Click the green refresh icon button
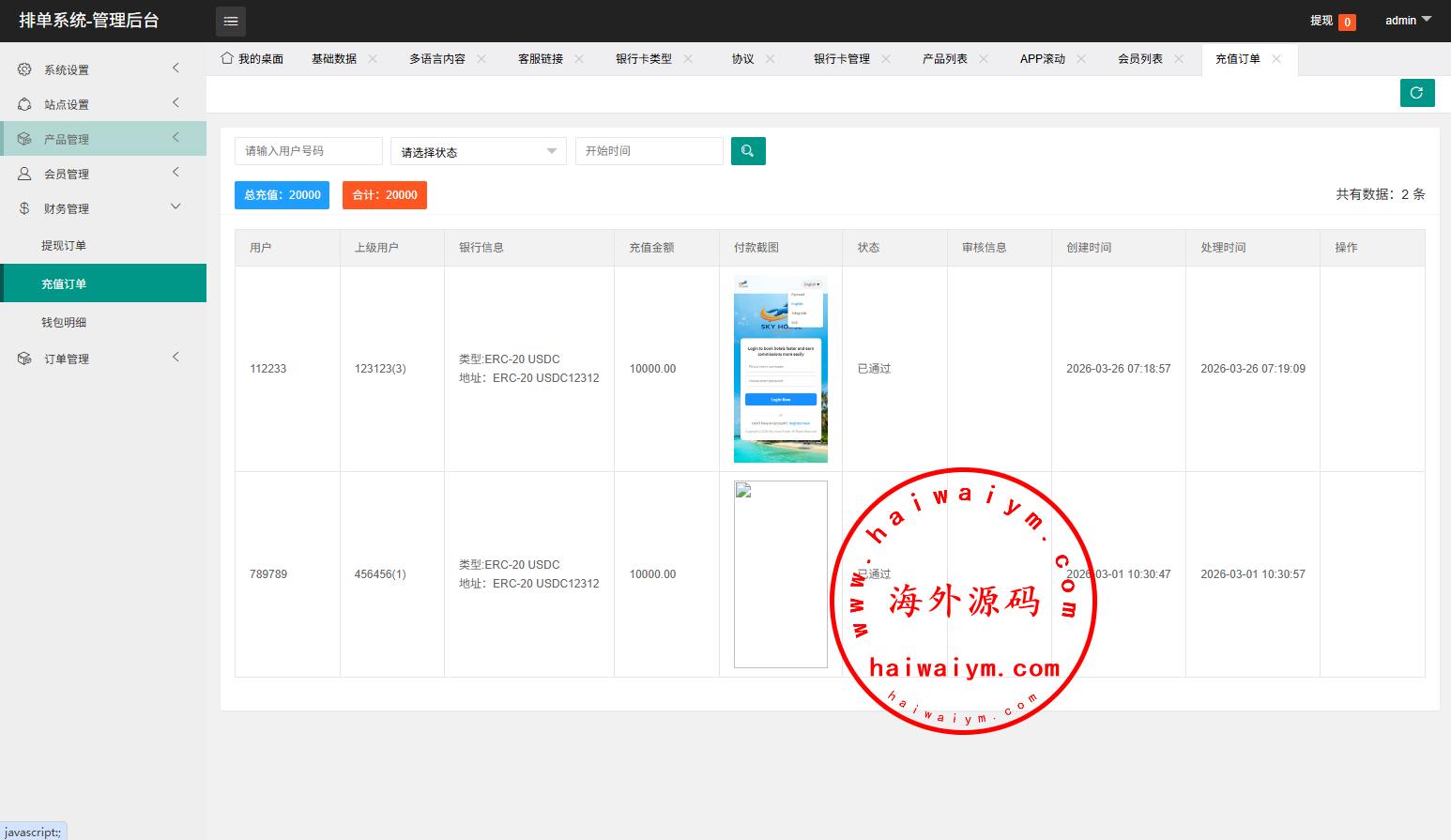The image size is (1451, 840). (x=1416, y=93)
